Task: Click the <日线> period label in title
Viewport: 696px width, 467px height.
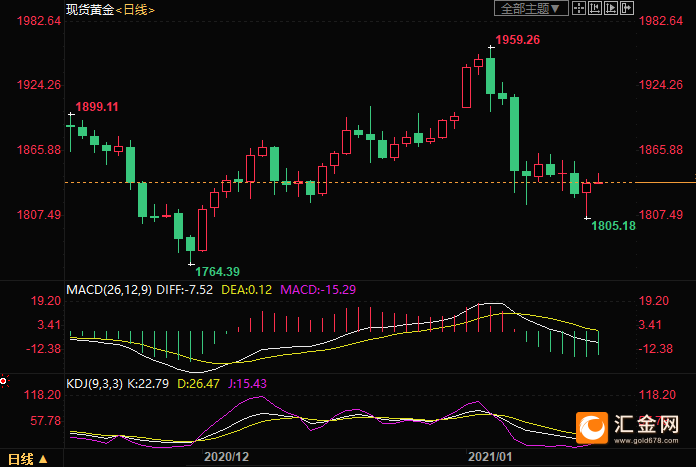Action: point(135,10)
